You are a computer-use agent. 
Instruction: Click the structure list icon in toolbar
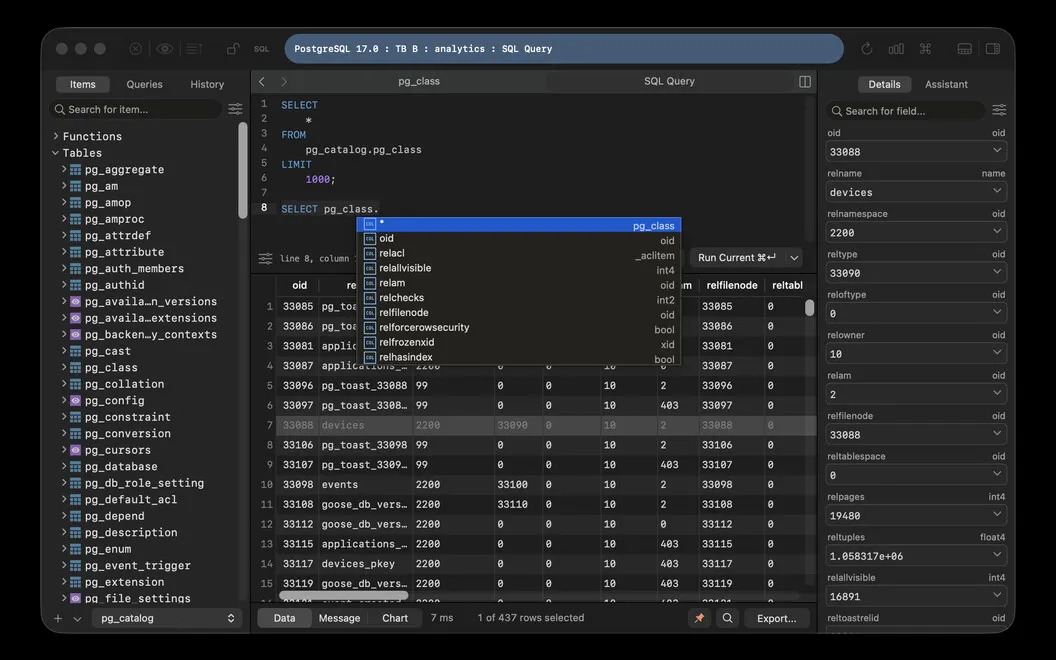pos(194,48)
